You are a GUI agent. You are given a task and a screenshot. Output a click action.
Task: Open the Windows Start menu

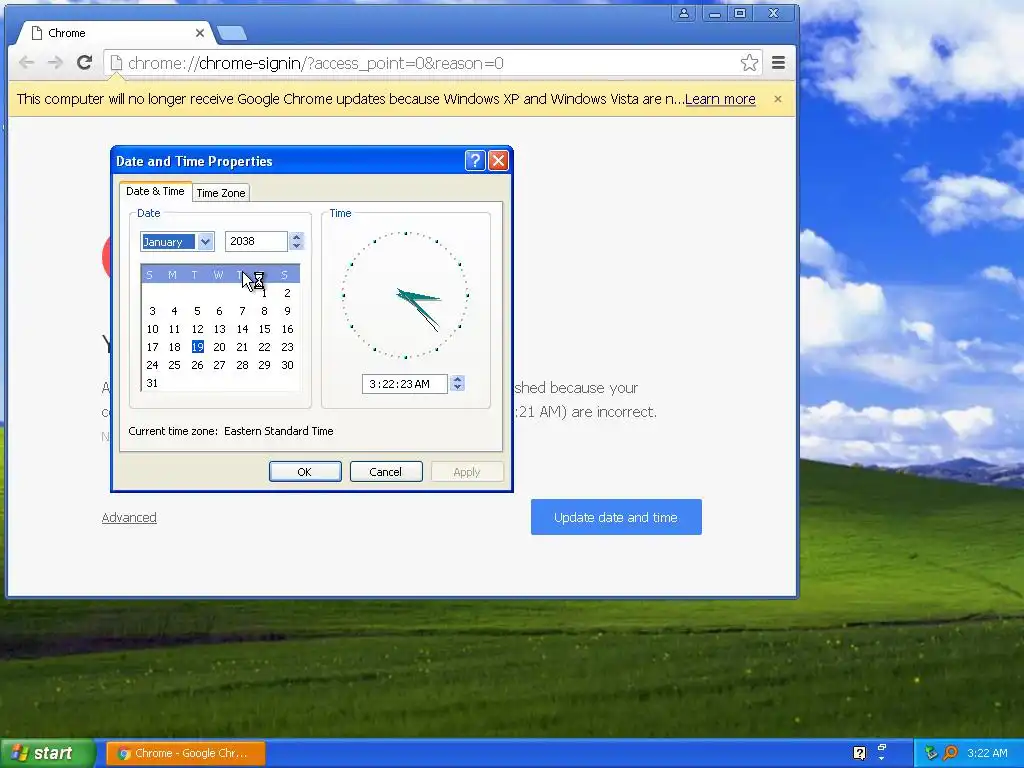click(48, 753)
